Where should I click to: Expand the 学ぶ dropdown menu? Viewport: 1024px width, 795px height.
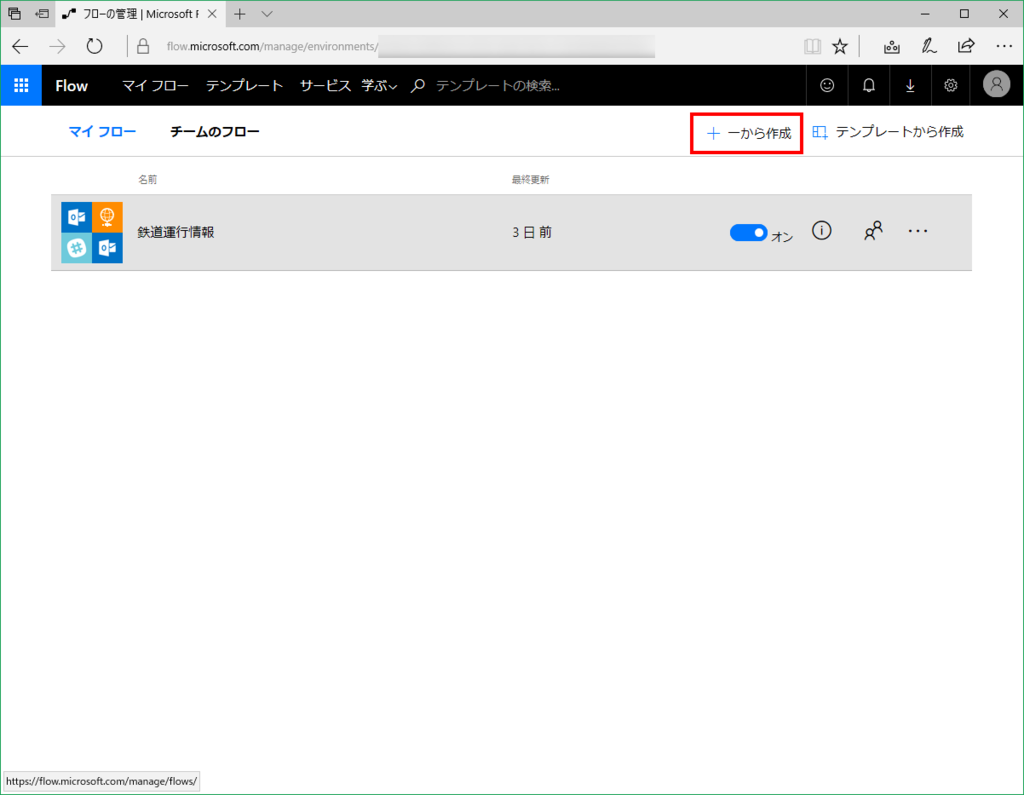(x=379, y=86)
